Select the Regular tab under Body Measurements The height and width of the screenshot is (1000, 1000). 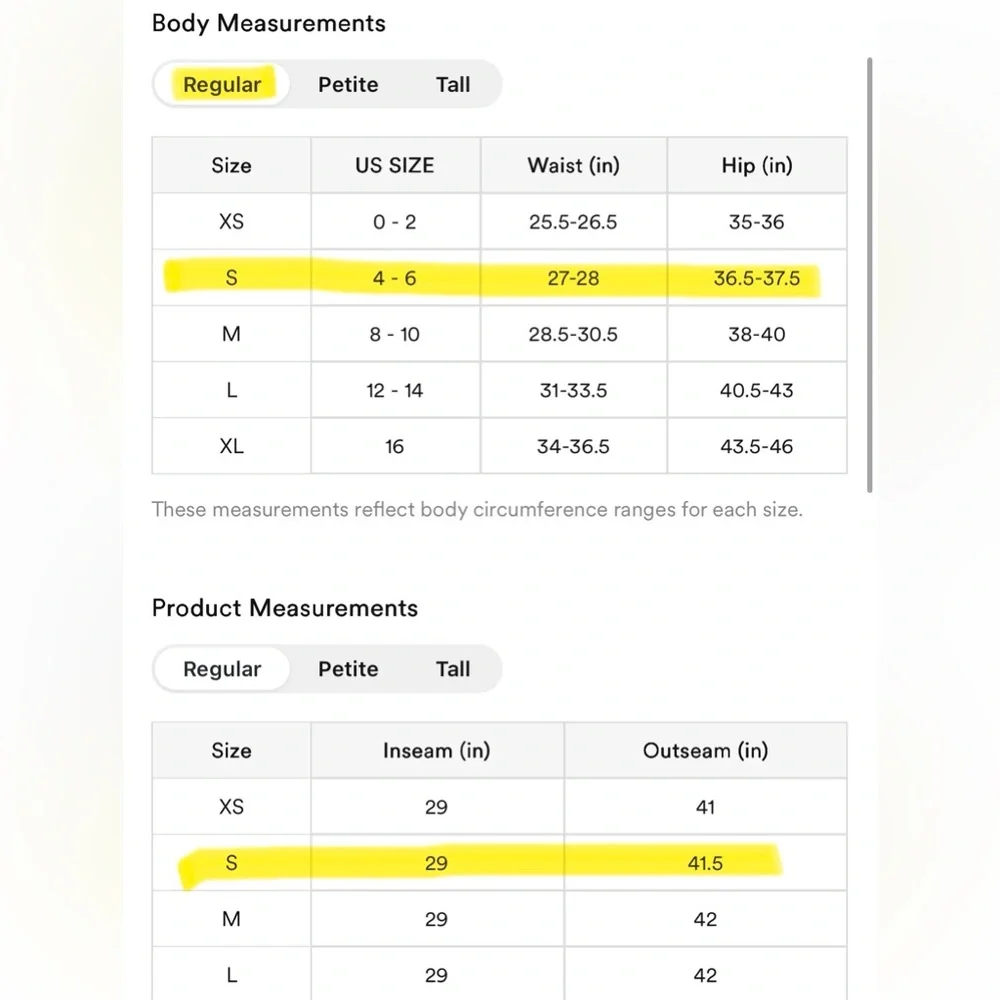coord(222,85)
